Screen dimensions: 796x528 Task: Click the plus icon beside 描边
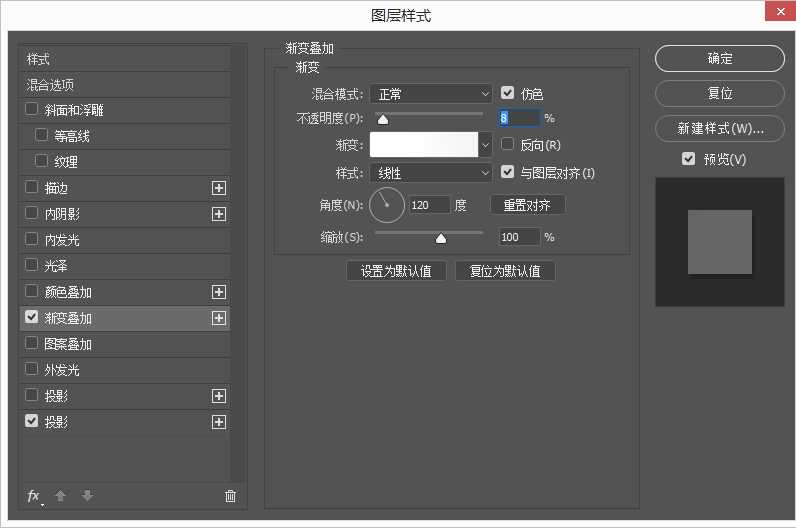point(219,188)
